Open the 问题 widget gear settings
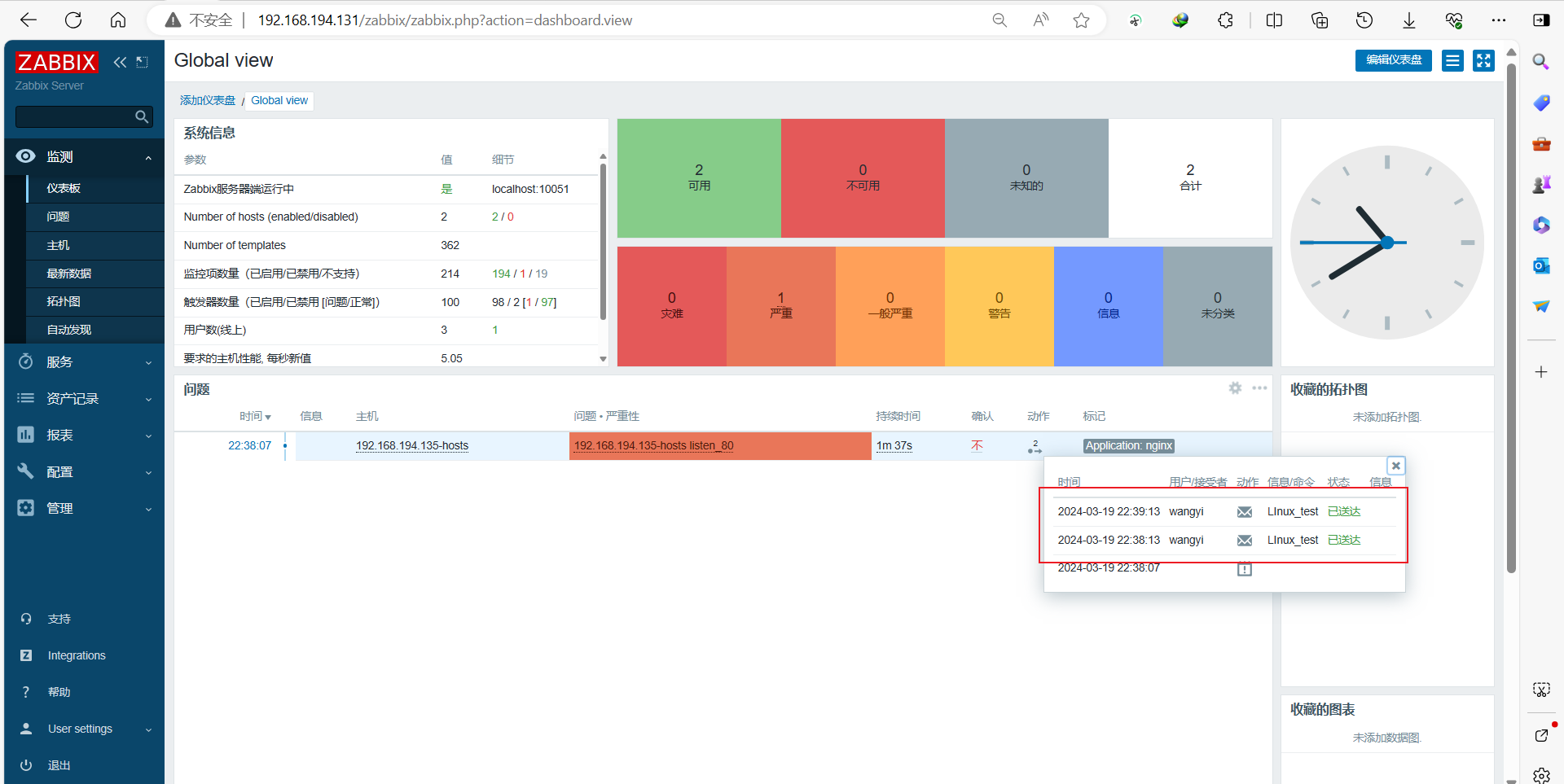1564x784 pixels. (1235, 388)
